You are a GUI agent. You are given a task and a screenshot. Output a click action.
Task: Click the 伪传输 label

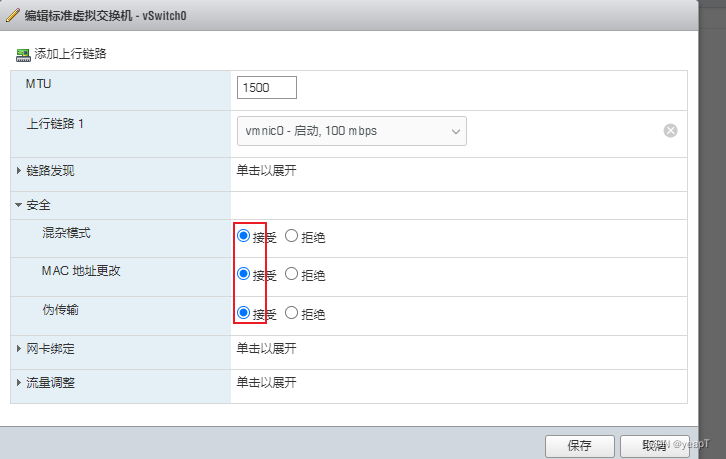click(x=60, y=309)
